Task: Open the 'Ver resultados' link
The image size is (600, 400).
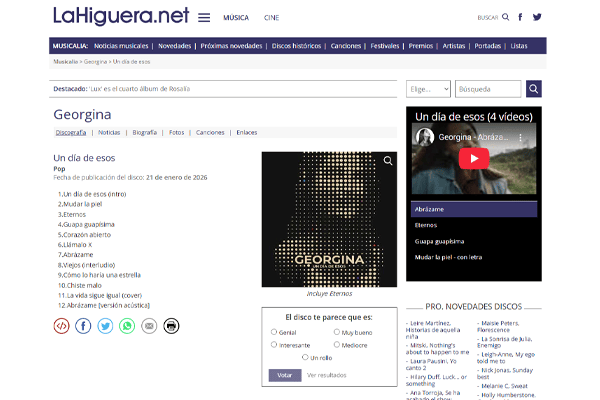Action: [327, 375]
